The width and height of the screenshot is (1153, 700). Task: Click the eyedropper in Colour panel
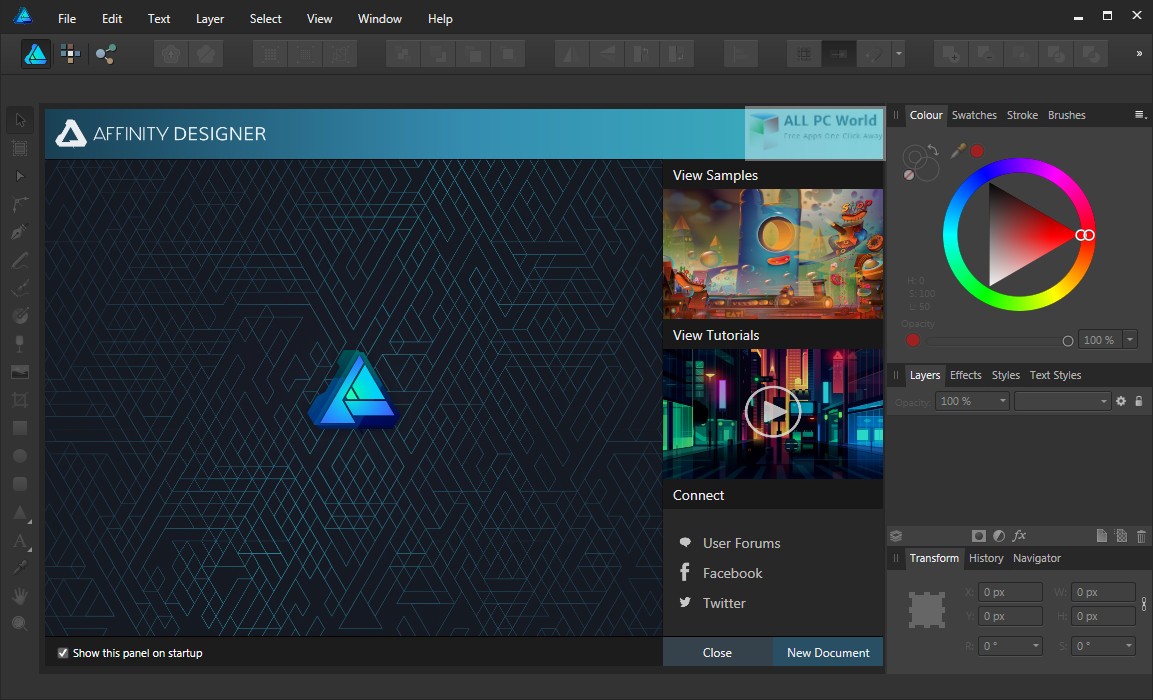[958, 151]
